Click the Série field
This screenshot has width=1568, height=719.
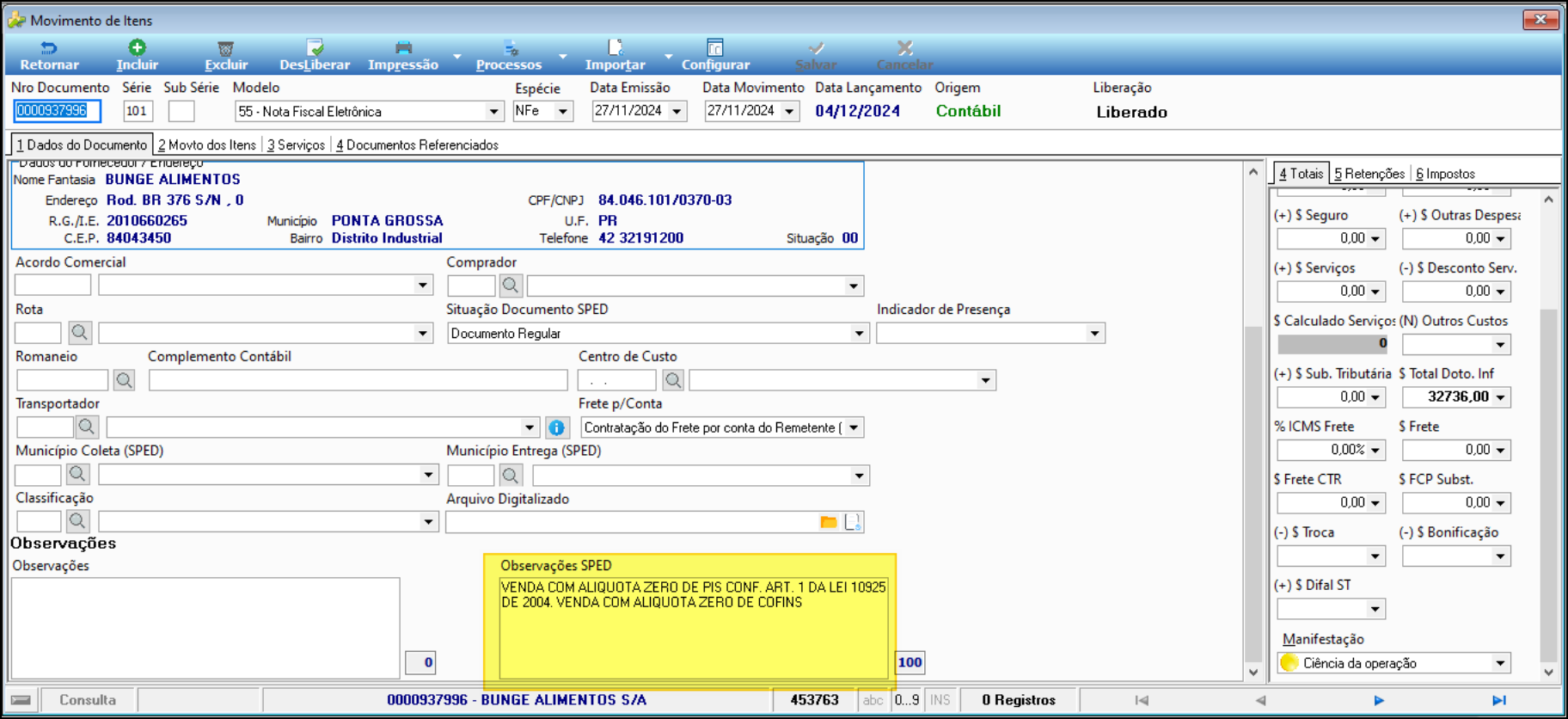click(138, 111)
